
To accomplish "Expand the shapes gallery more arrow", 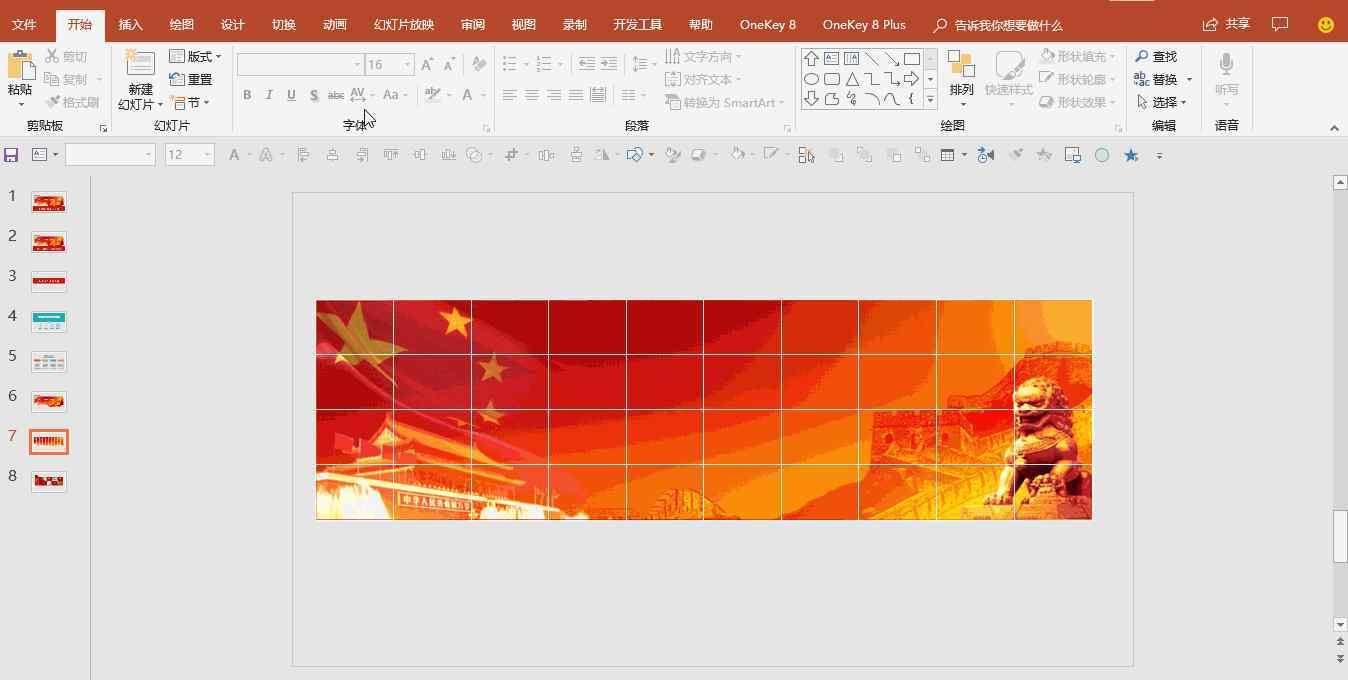I will coord(930,99).
